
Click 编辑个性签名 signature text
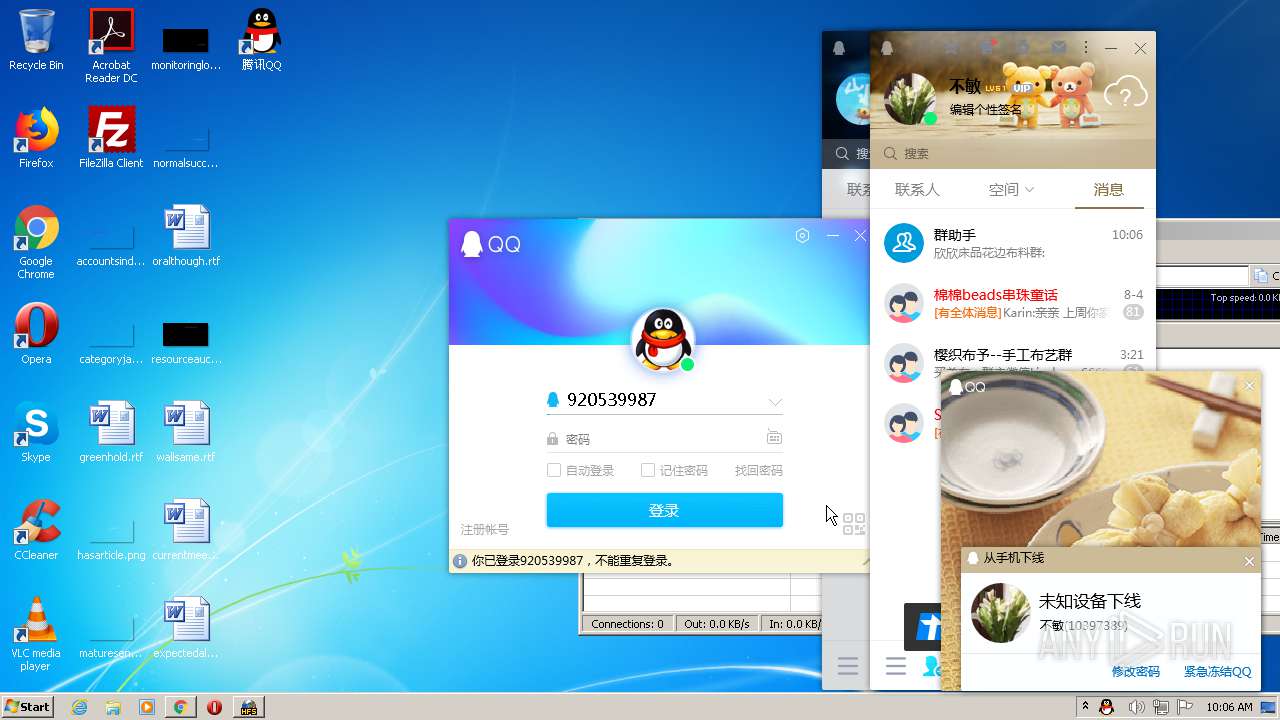[x=985, y=109]
